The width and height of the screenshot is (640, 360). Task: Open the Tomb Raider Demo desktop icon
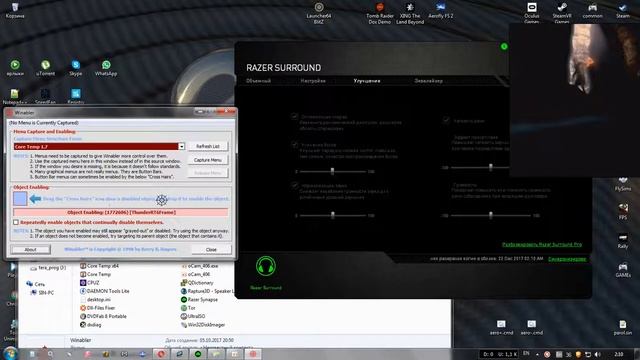click(x=380, y=13)
